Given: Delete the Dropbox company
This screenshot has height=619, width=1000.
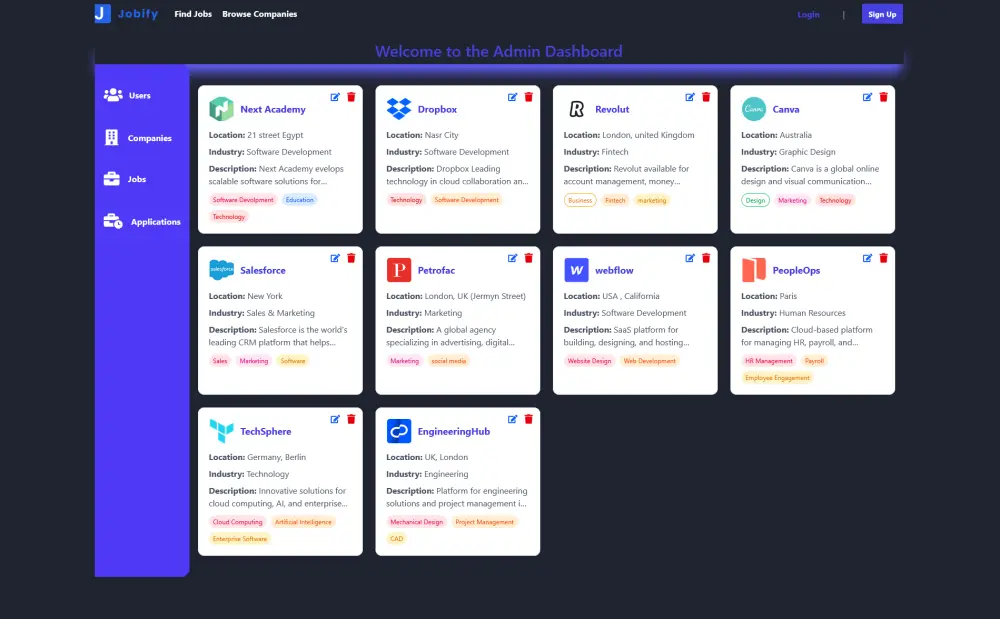Looking at the screenshot, I should 528,97.
